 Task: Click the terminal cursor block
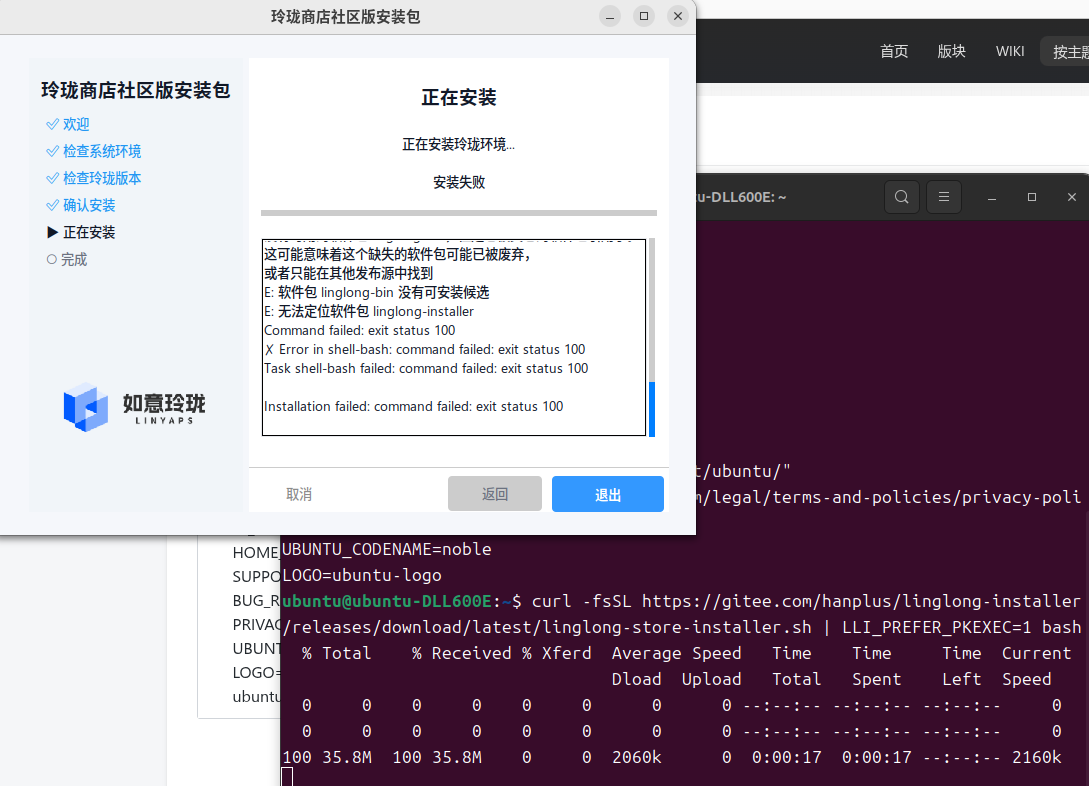(x=288, y=777)
